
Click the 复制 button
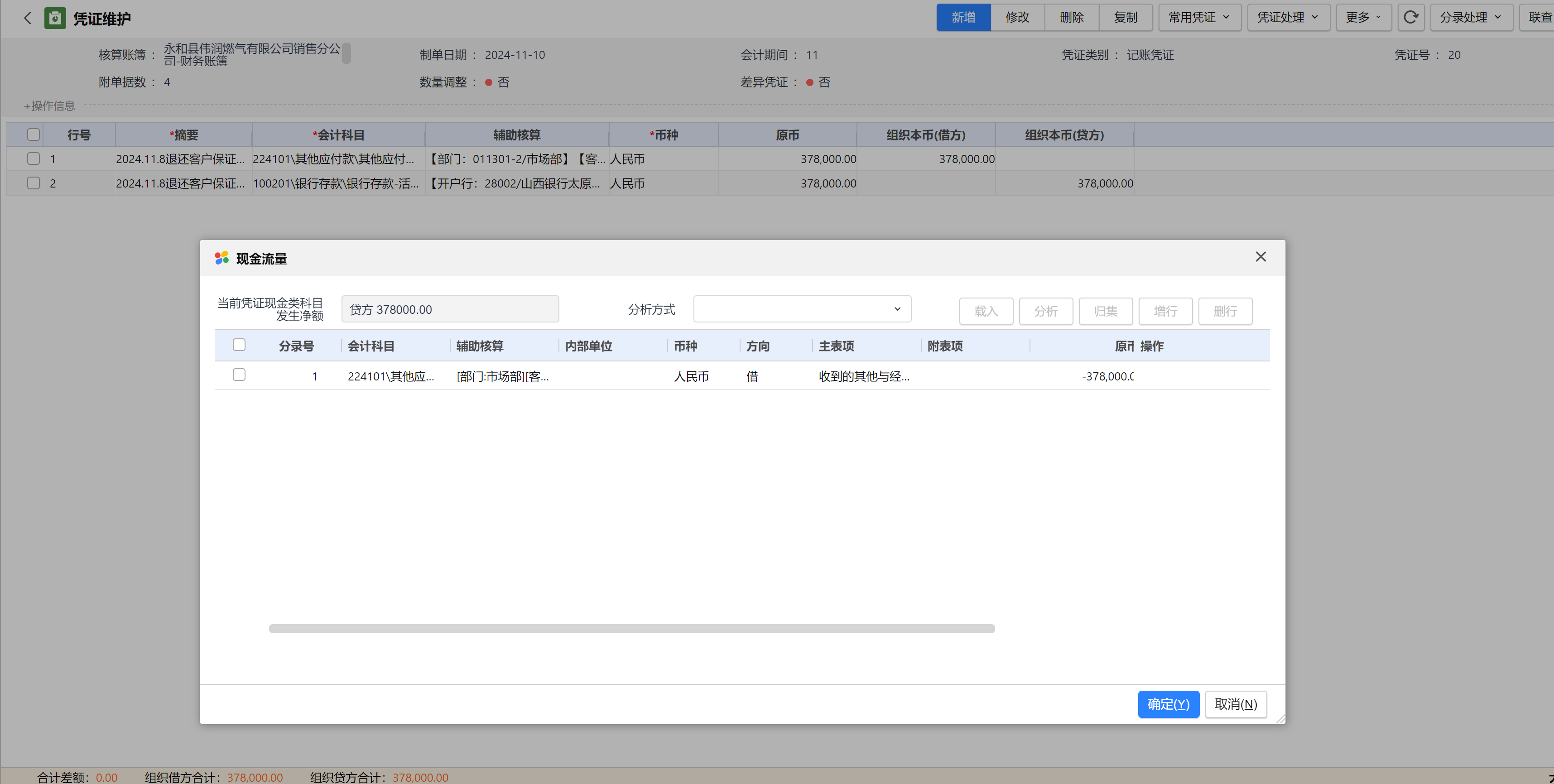click(x=1126, y=18)
